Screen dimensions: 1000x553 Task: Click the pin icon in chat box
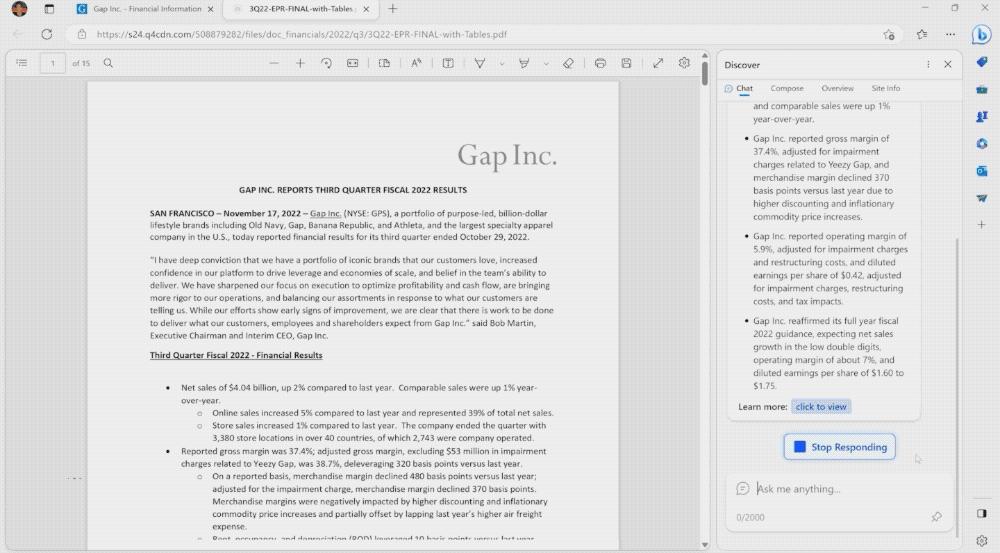click(x=936, y=517)
